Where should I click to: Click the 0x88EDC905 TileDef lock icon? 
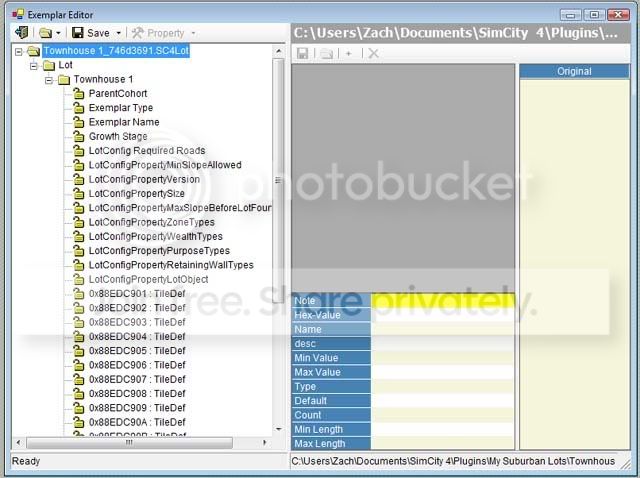[x=78, y=351]
